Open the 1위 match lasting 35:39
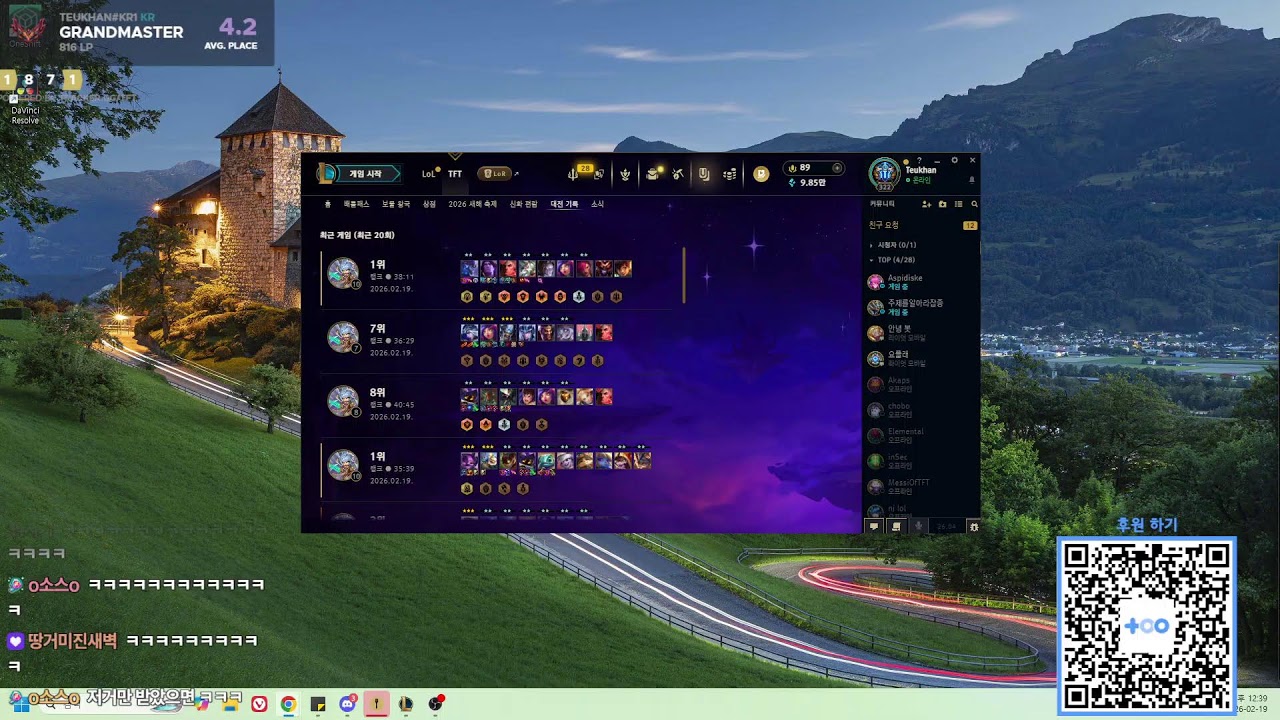This screenshot has width=1280, height=720. 497,470
